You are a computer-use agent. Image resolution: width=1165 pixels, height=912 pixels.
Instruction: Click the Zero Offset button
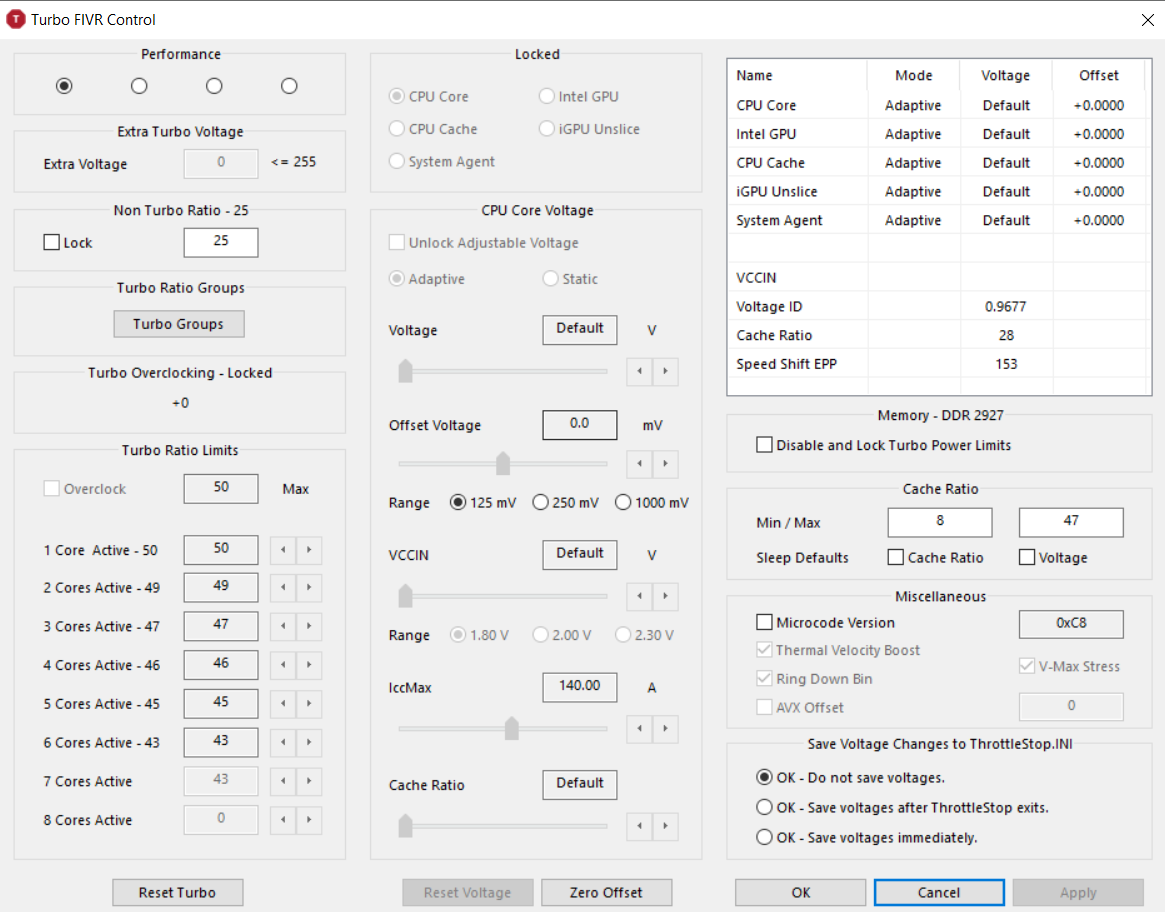click(x=606, y=892)
